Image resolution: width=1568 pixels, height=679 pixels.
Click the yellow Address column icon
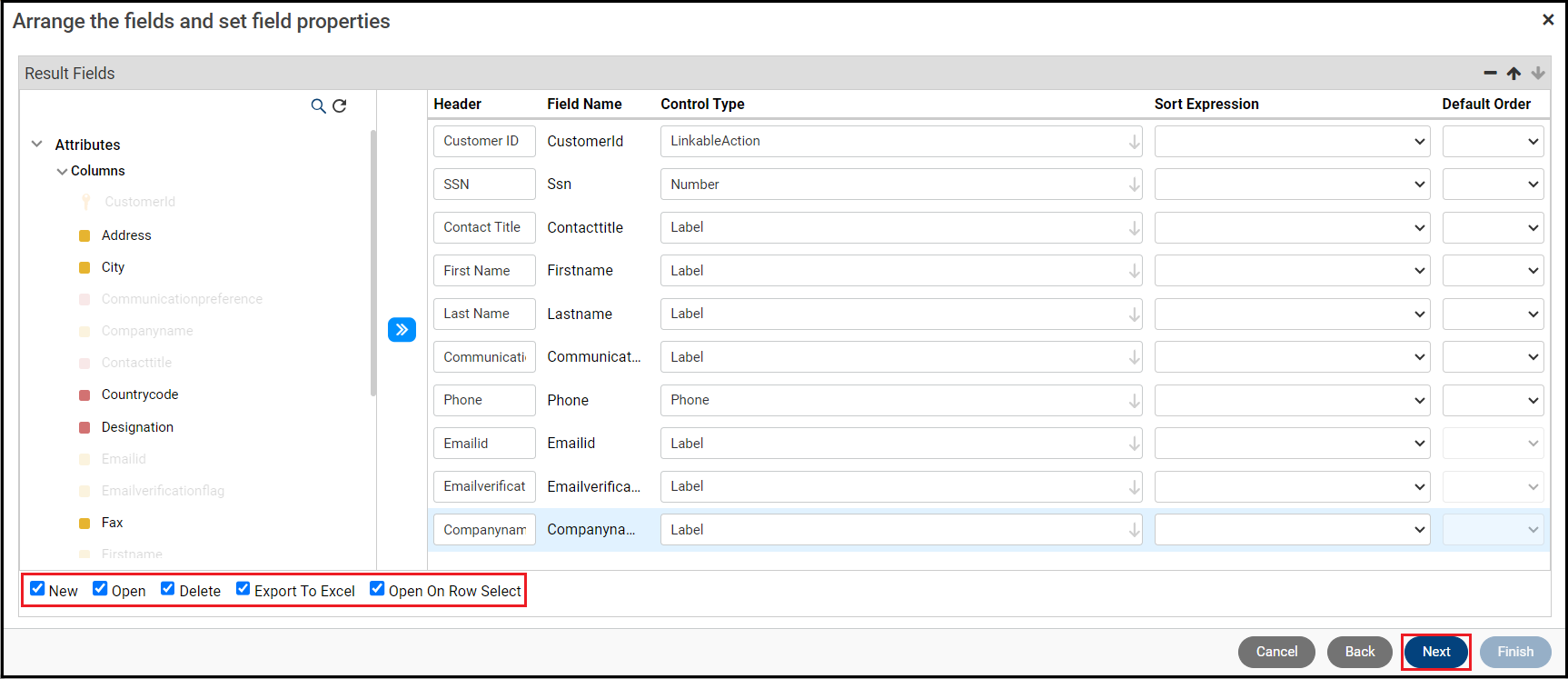click(x=84, y=235)
